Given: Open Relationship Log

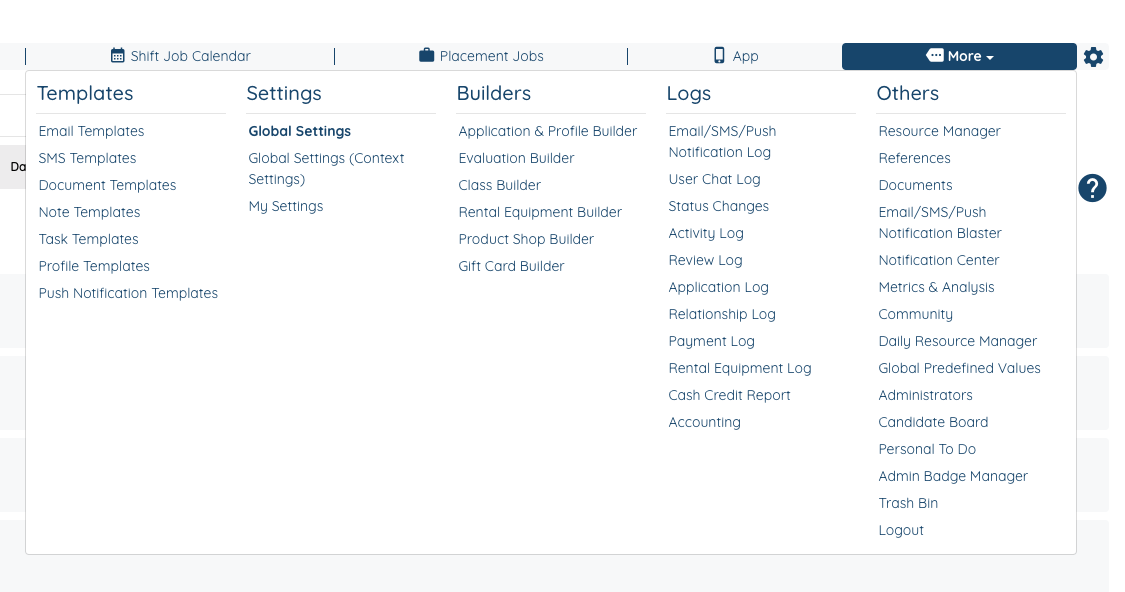Looking at the screenshot, I should click(722, 314).
